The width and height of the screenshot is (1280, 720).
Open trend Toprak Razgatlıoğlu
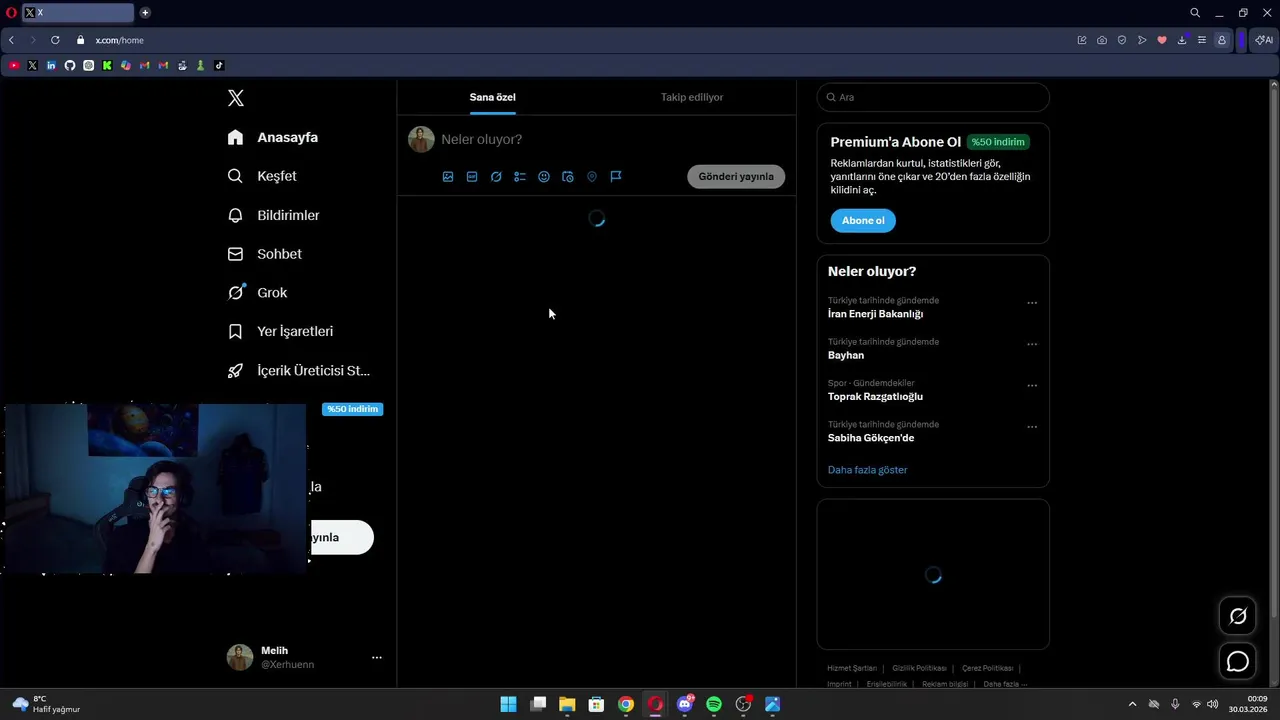[x=875, y=397]
